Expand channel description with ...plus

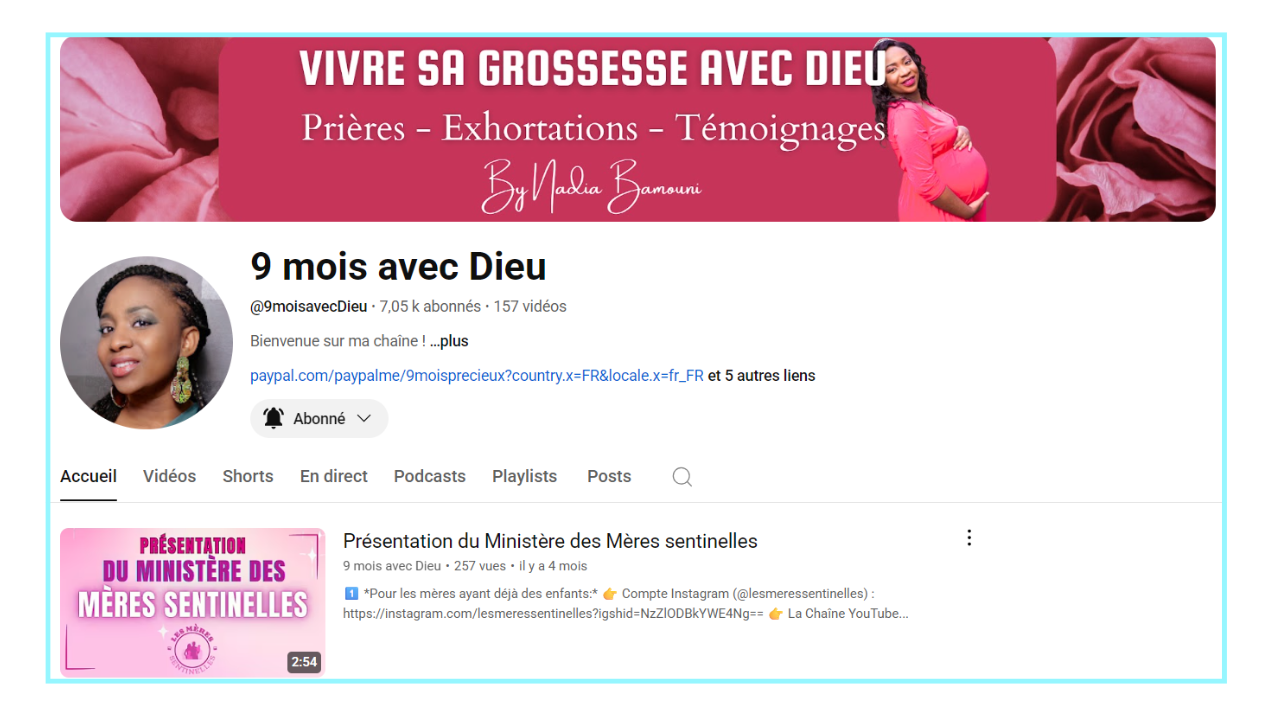click(449, 341)
